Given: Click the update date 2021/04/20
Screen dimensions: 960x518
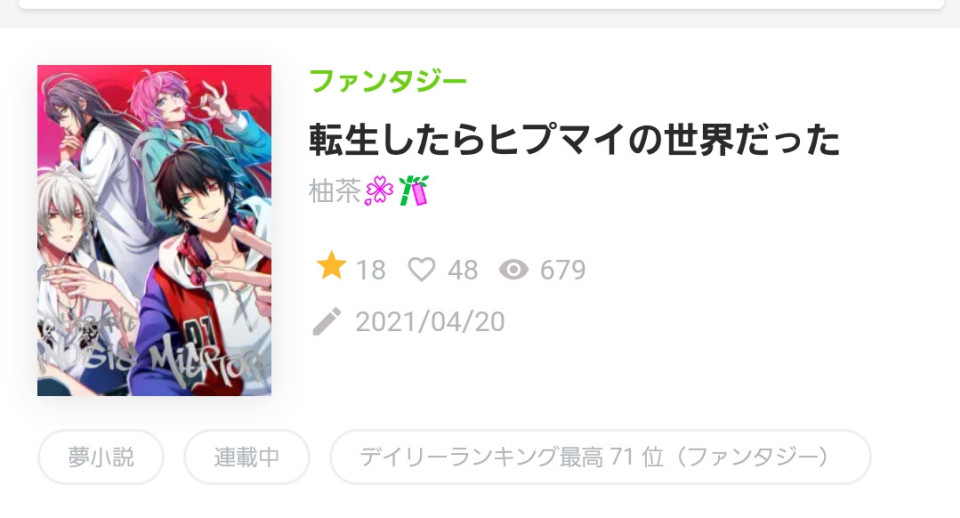Looking at the screenshot, I should tap(430, 322).
